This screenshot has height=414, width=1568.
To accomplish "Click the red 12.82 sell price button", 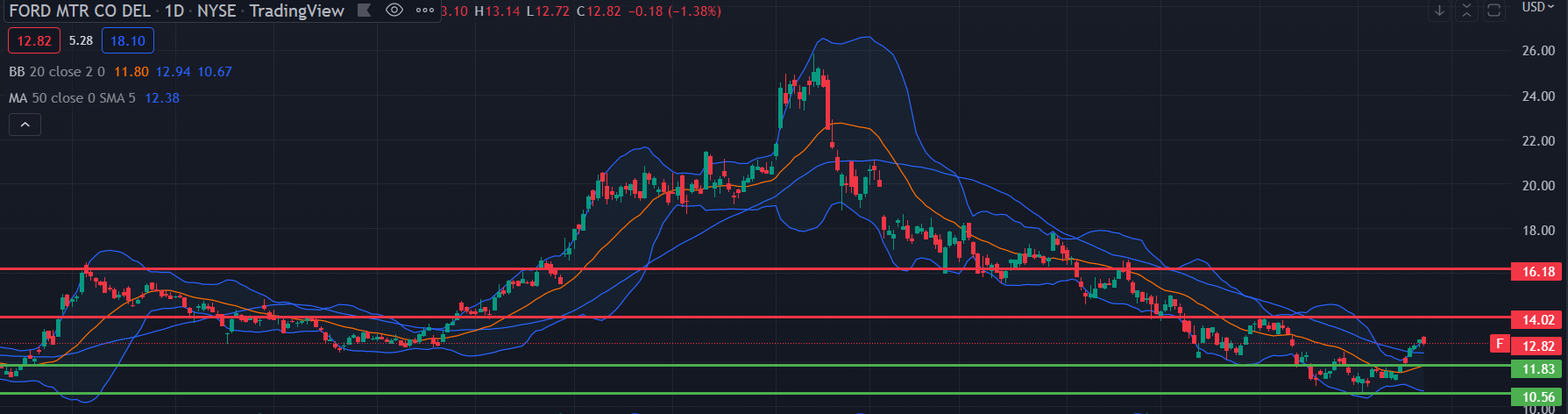I will pos(34,40).
